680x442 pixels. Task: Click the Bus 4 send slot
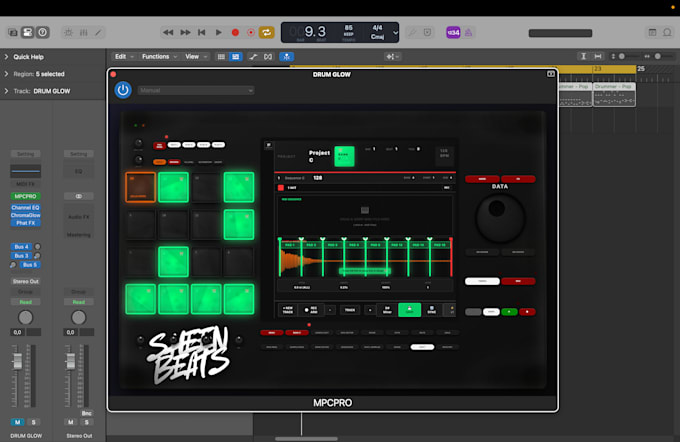[x=21, y=247]
